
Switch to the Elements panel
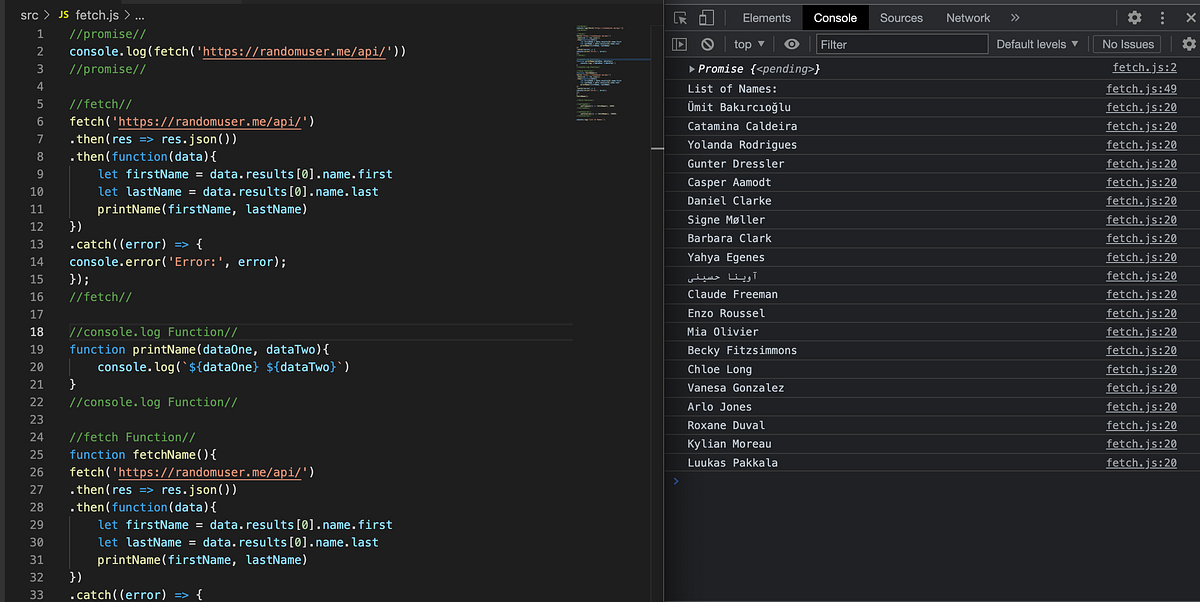[767, 17]
